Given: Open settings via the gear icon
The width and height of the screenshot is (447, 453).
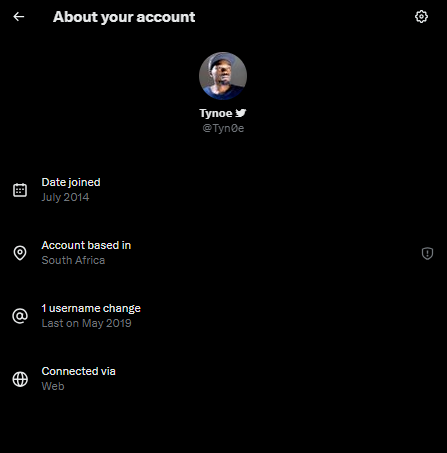Looking at the screenshot, I should pos(421,16).
